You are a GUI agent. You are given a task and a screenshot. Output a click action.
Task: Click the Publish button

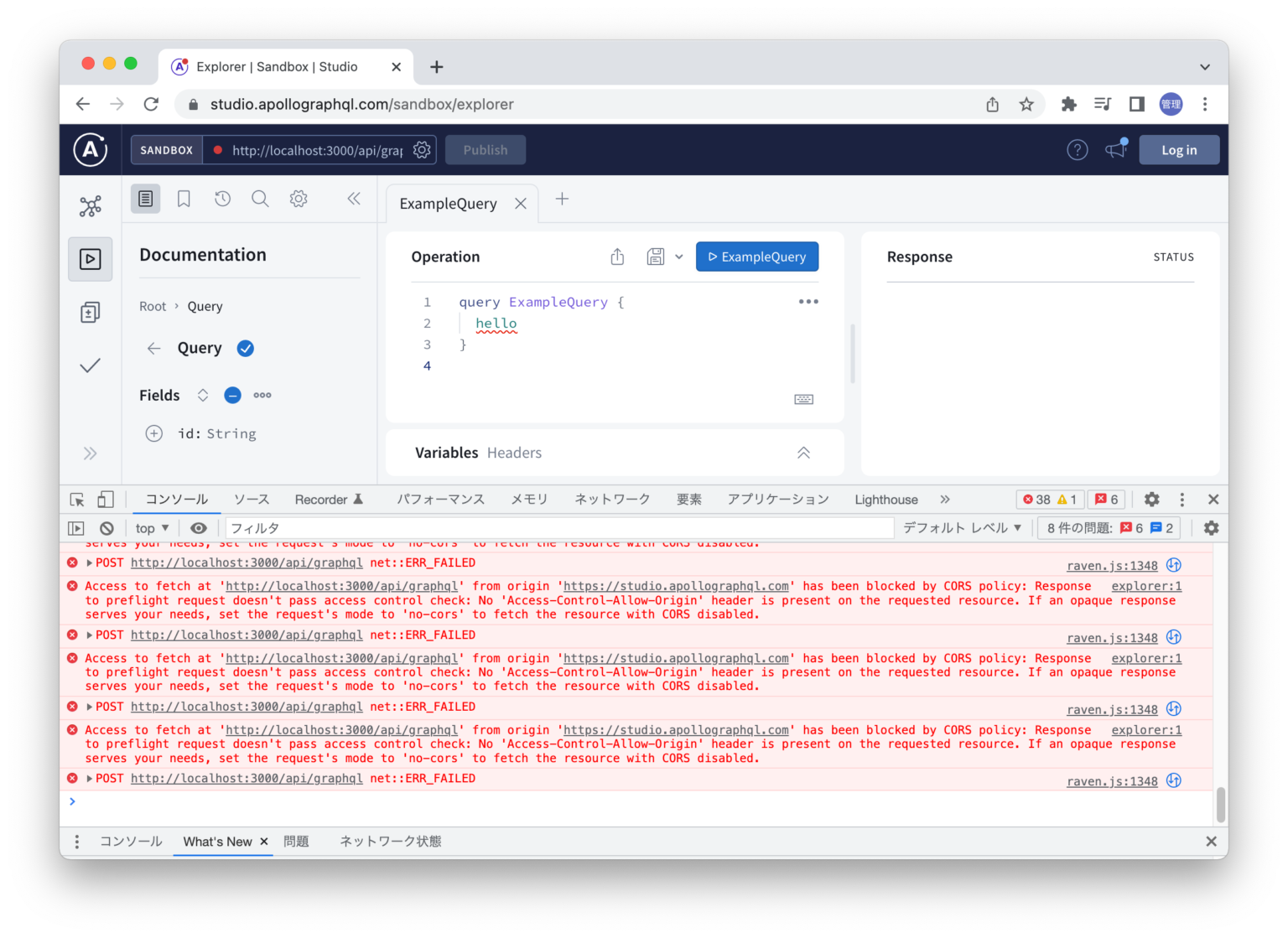(486, 150)
